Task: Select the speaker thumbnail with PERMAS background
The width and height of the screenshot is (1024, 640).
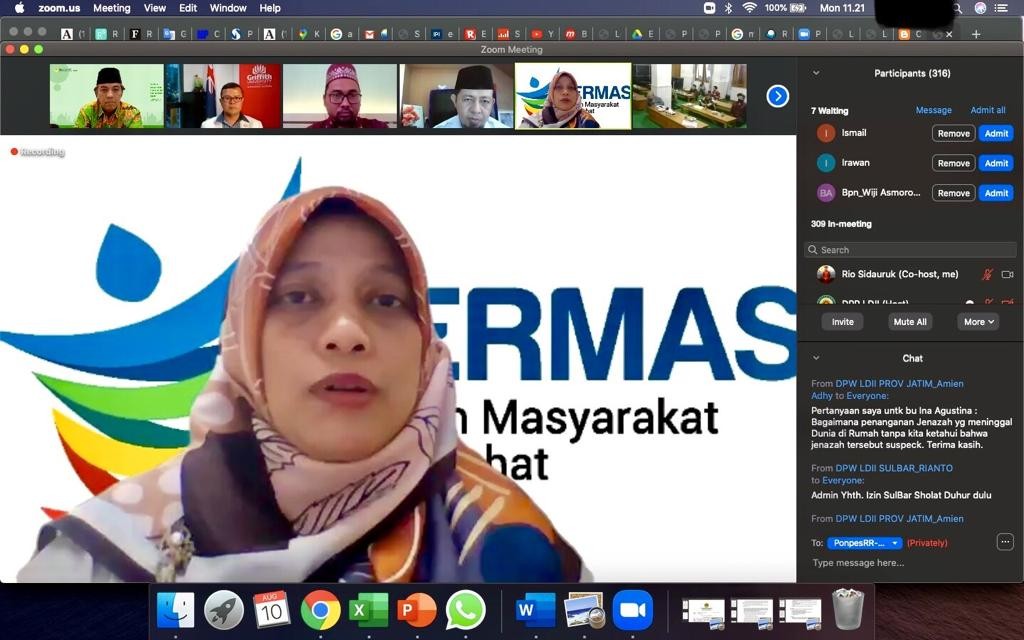Action: pyautogui.click(x=573, y=96)
